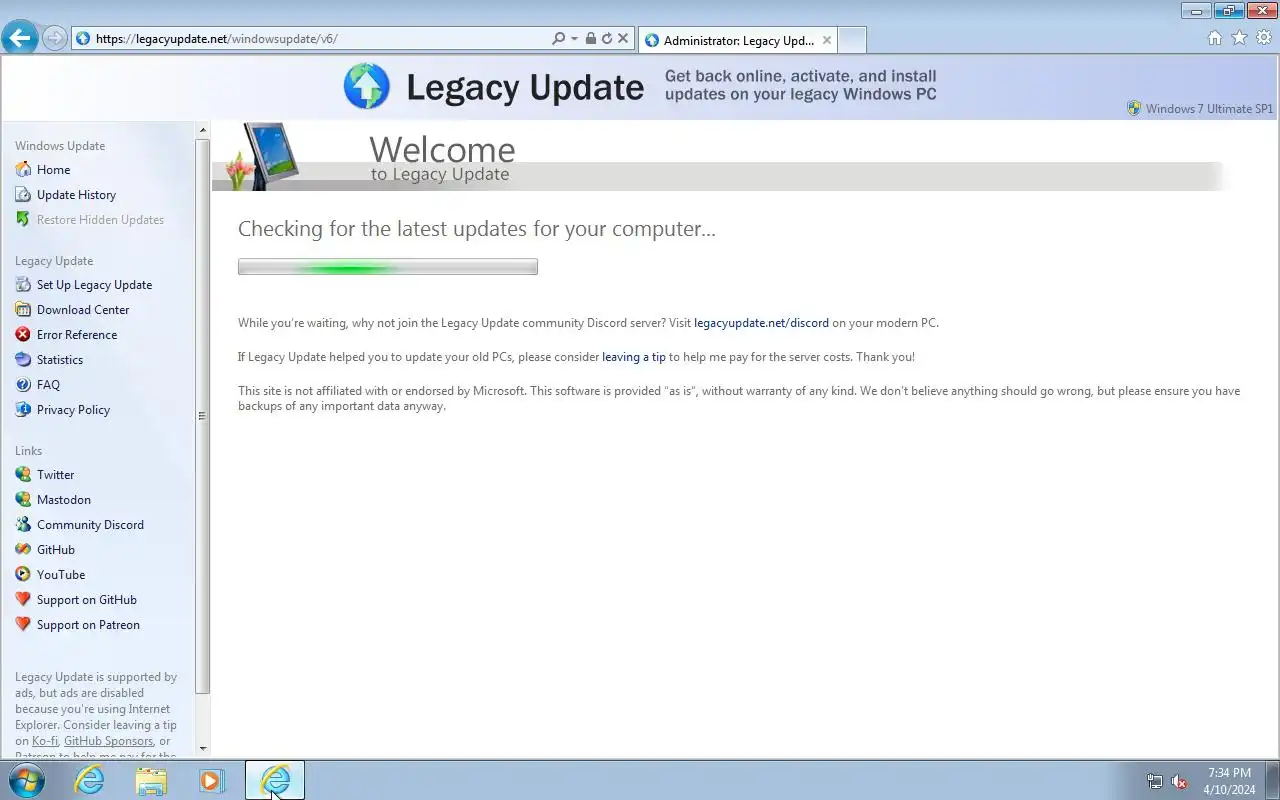
Task: Click the Windows 7 Ultimate SP1 text
Action: pyautogui.click(x=1209, y=109)
